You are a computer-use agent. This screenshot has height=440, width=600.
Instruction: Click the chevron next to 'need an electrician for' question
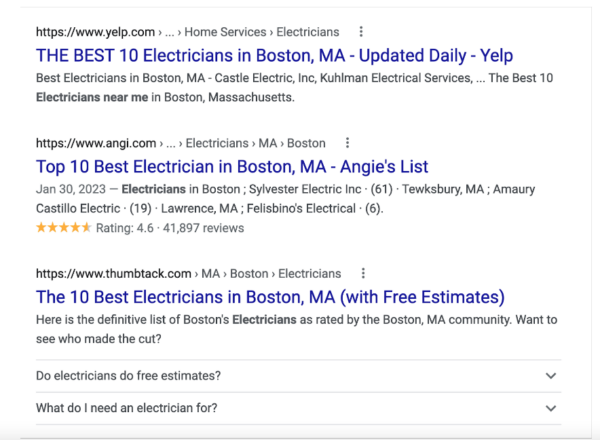pyautogui.click(x=551, y=408)
